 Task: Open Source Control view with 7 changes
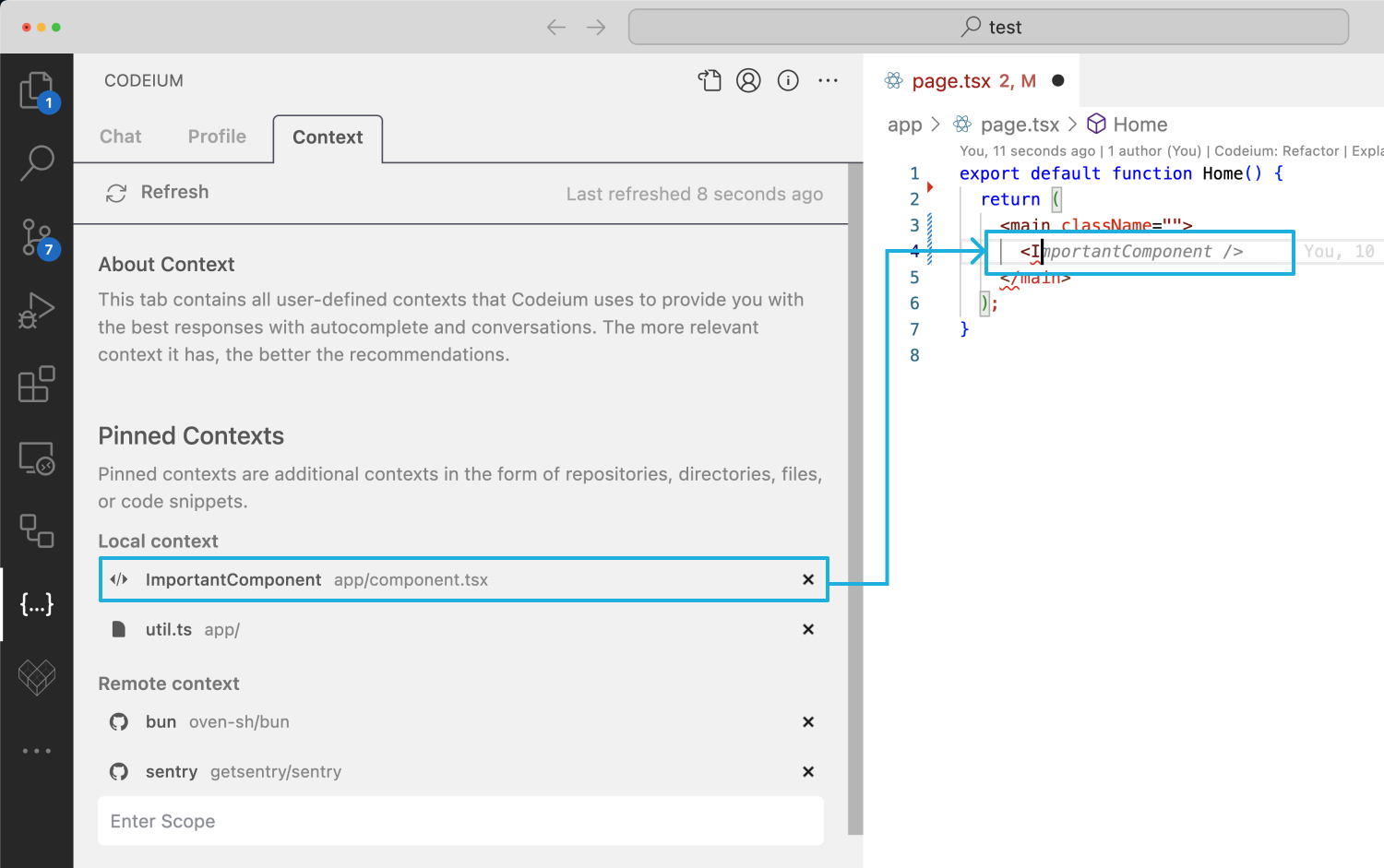(37, 238)
